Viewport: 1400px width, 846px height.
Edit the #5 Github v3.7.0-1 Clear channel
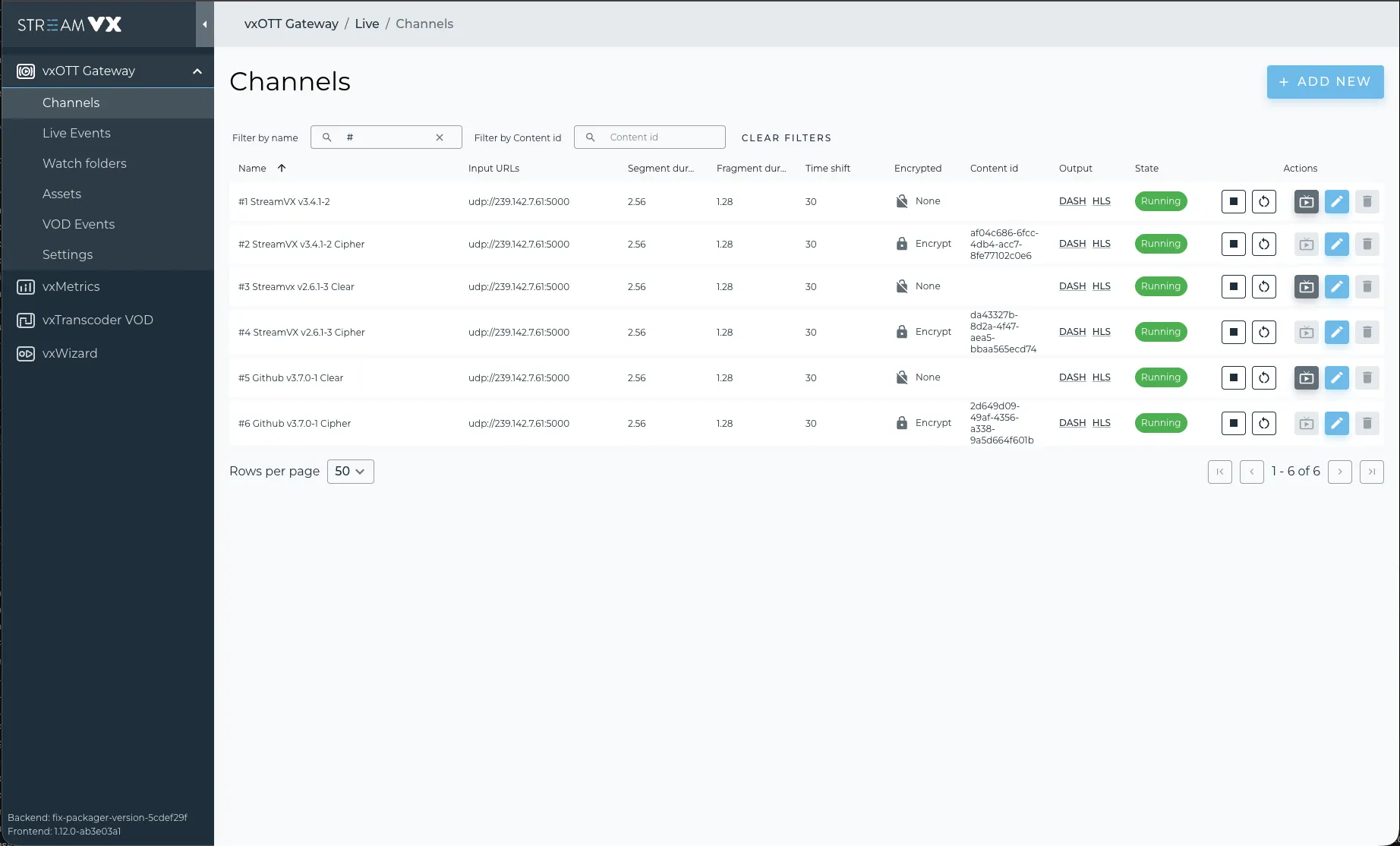[x=1336, y=377]
